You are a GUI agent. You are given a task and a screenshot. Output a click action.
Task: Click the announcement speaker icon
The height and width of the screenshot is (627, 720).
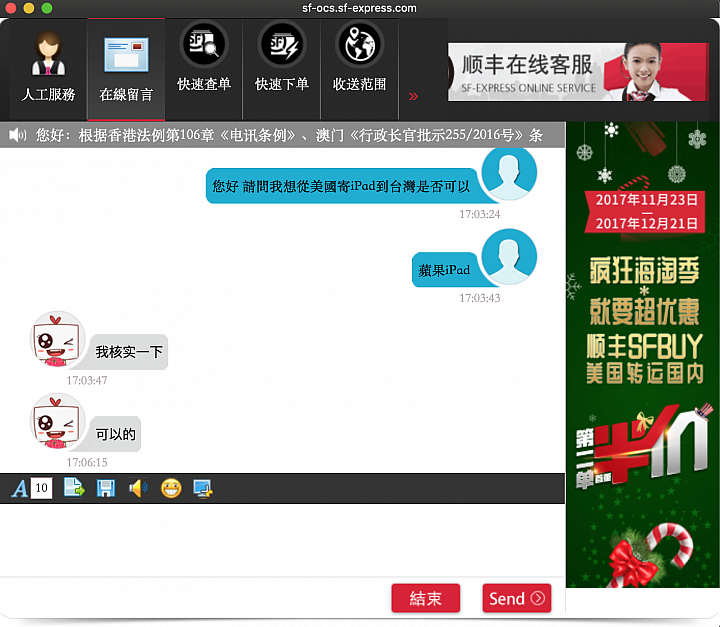[x=17, y=135]
